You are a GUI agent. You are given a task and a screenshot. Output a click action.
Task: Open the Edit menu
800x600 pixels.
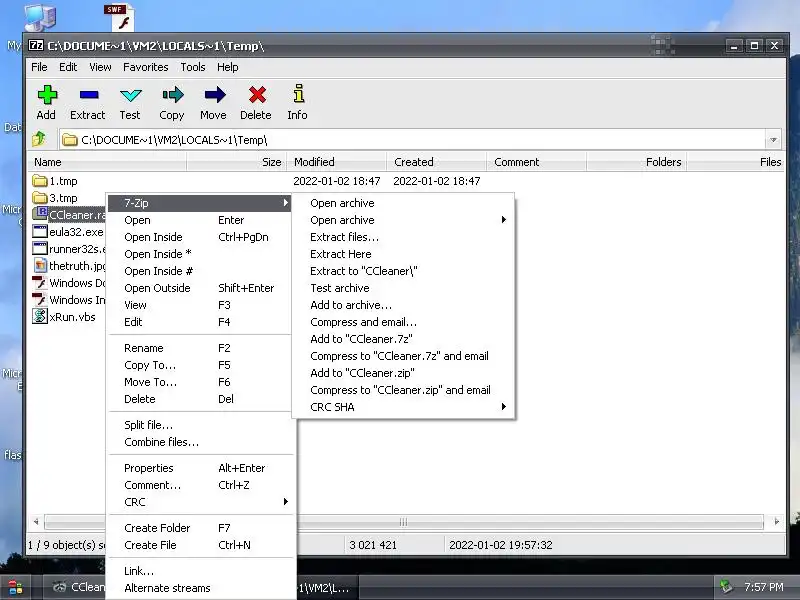pos(68,67)
